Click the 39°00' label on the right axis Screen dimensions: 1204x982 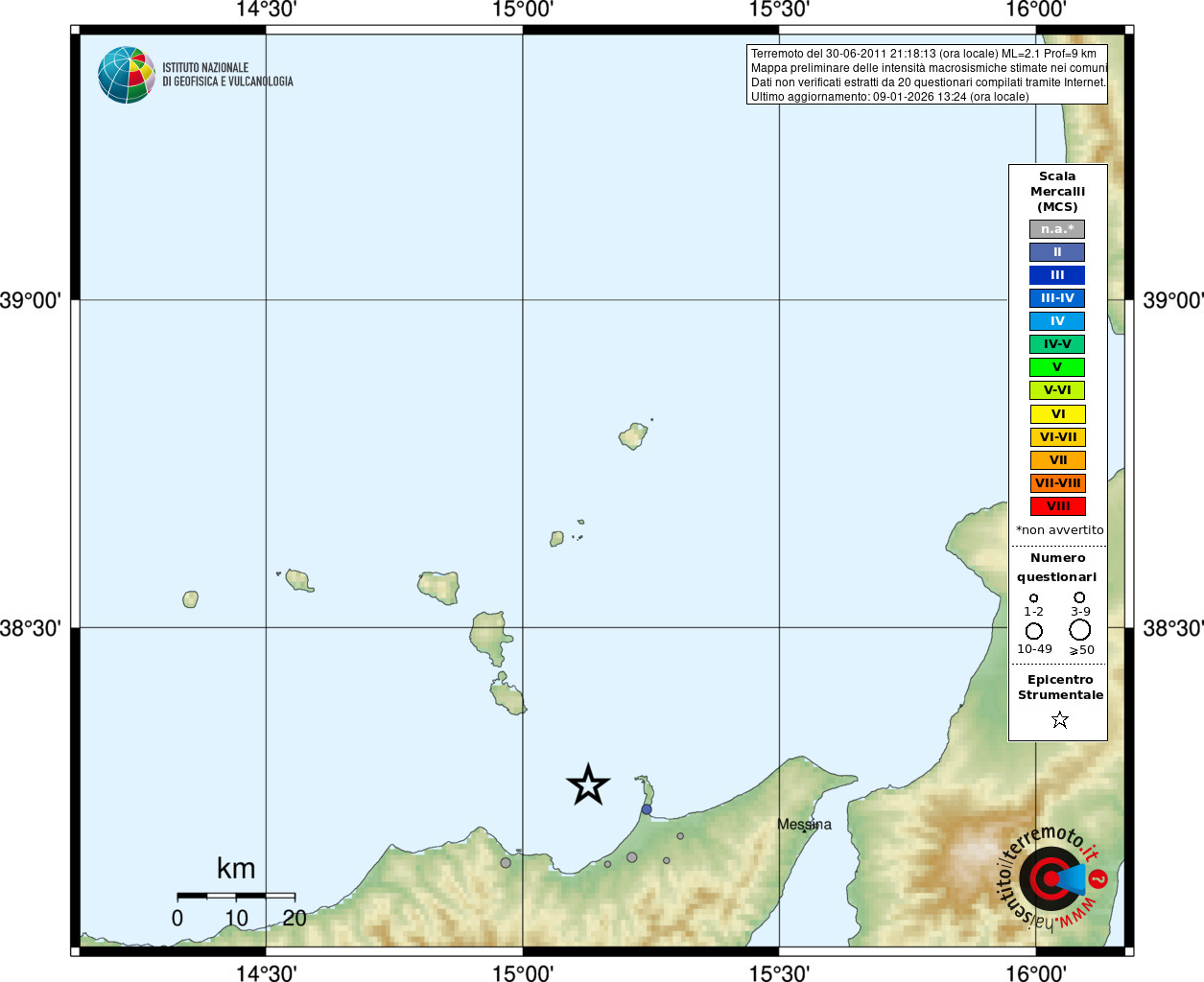pyautogui.click(x=1173, y=300)
